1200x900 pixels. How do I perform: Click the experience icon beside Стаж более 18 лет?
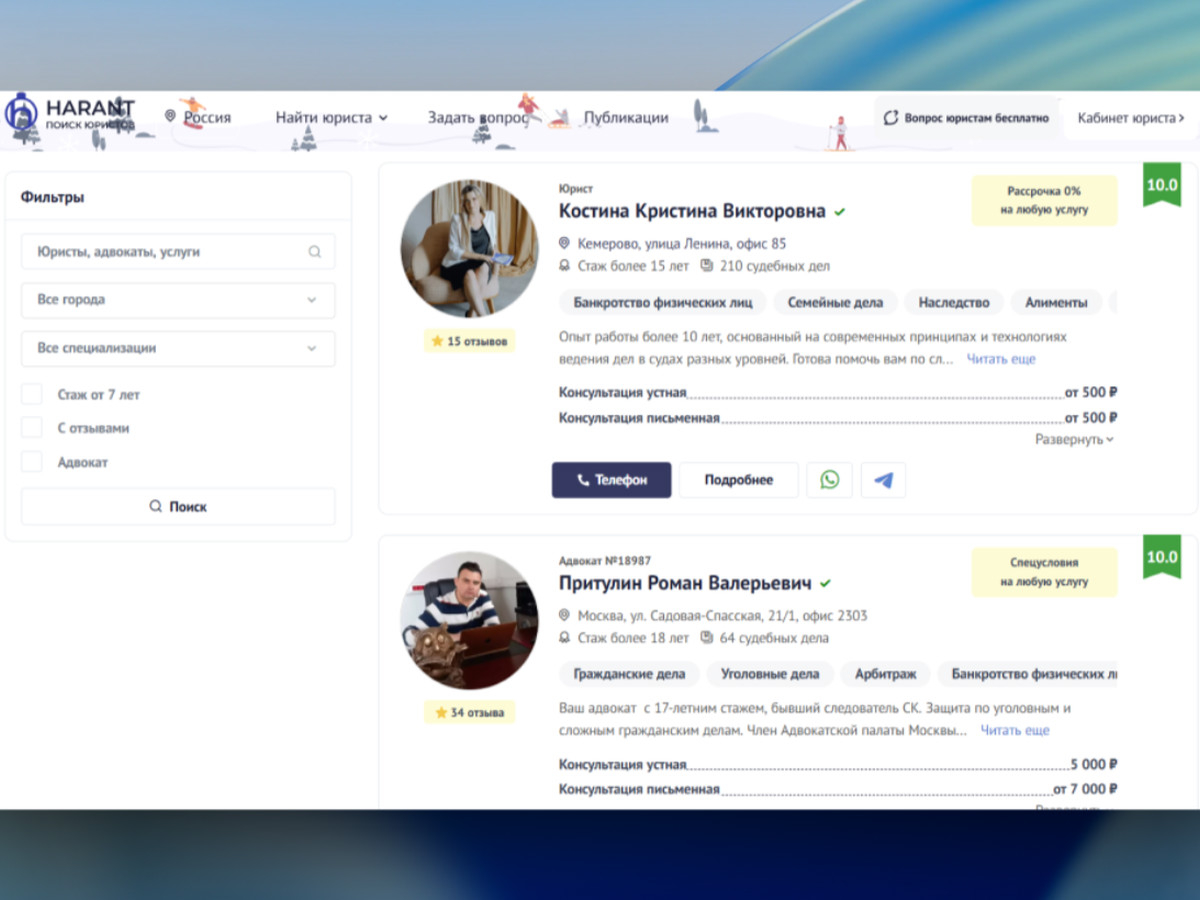tap(564, 638)
